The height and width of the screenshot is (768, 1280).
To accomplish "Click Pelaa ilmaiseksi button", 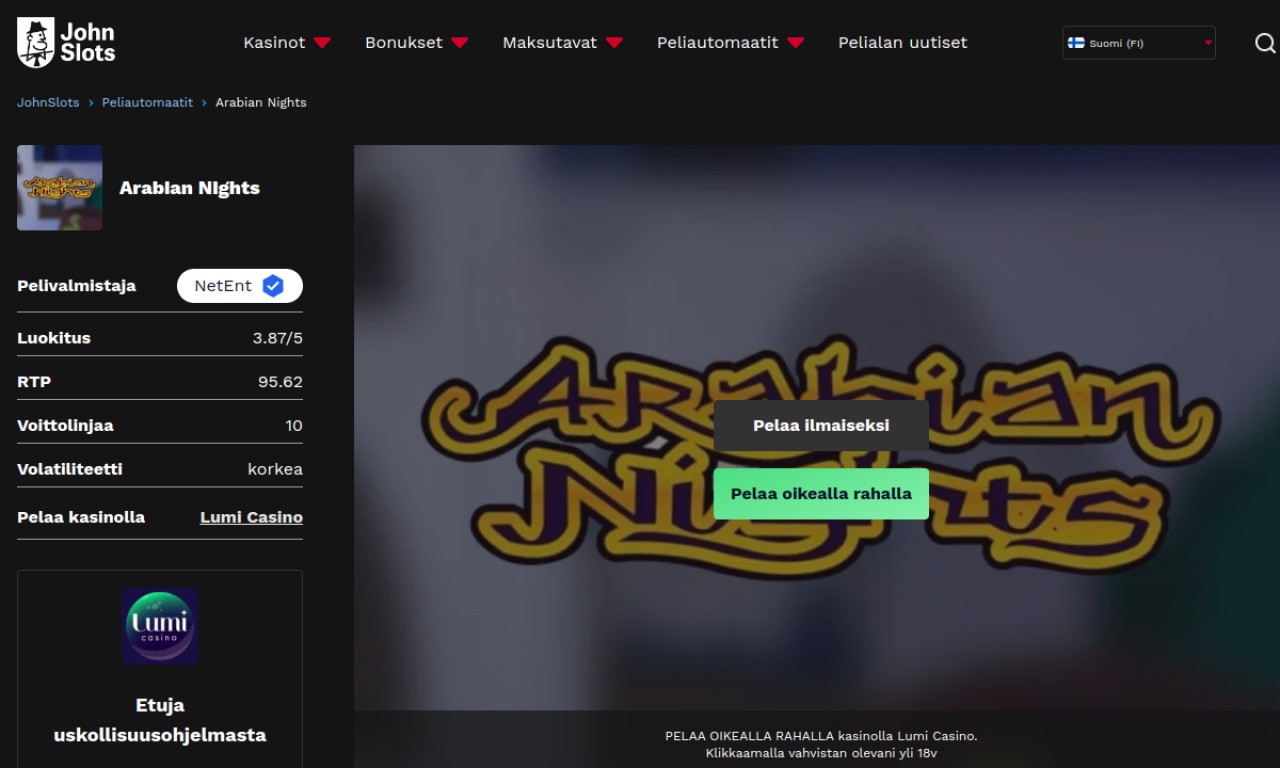I will (x=821, y=425).
